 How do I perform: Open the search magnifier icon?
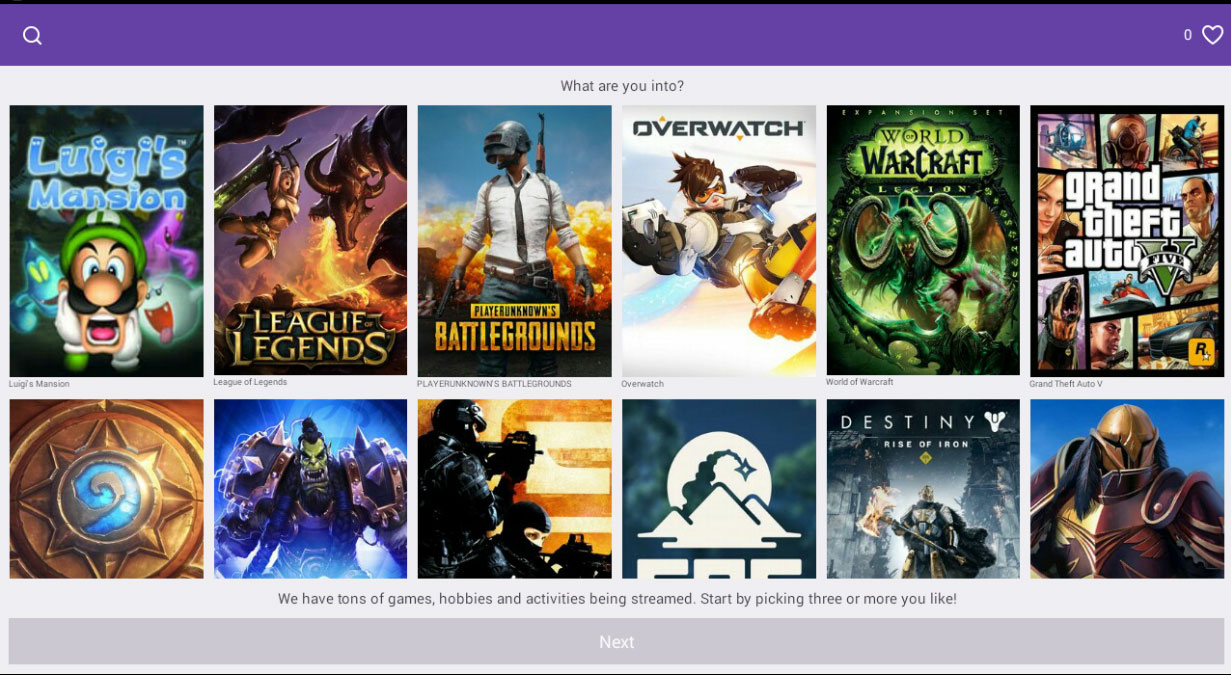coord(32,36)
